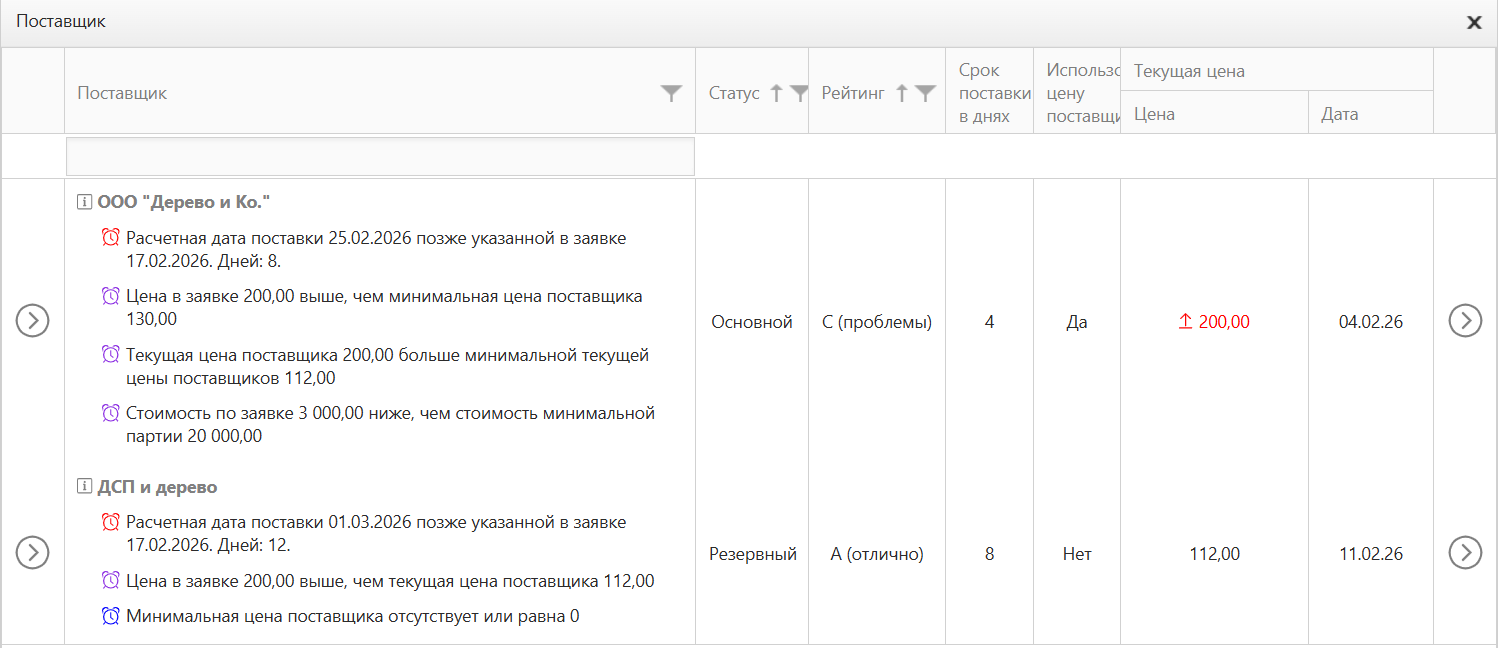
Task: Expand the right chevron of ДСП и дерево row
Action: coord(1465,553)
